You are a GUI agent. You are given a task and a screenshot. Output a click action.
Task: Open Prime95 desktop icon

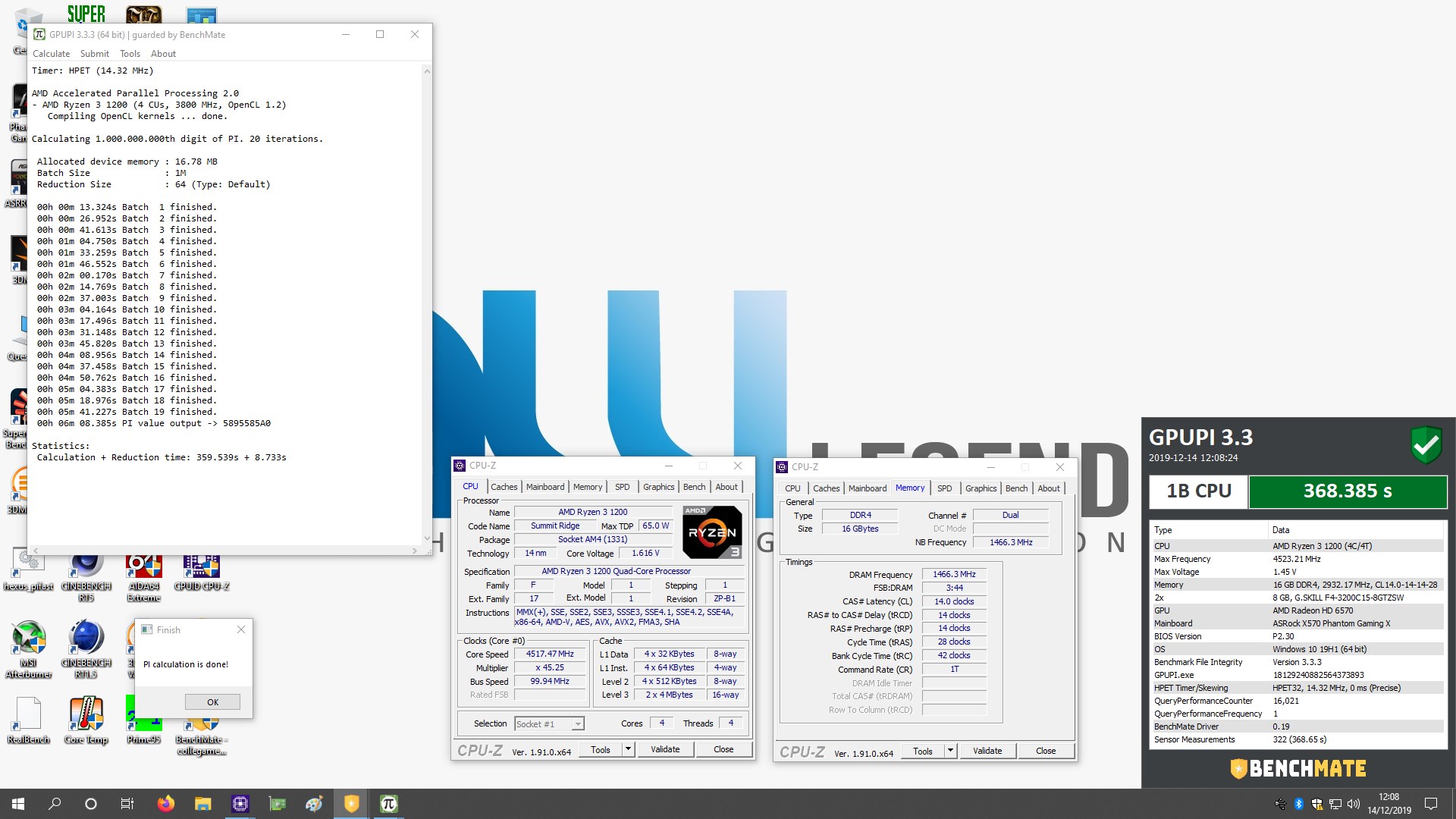click(143, 720)
